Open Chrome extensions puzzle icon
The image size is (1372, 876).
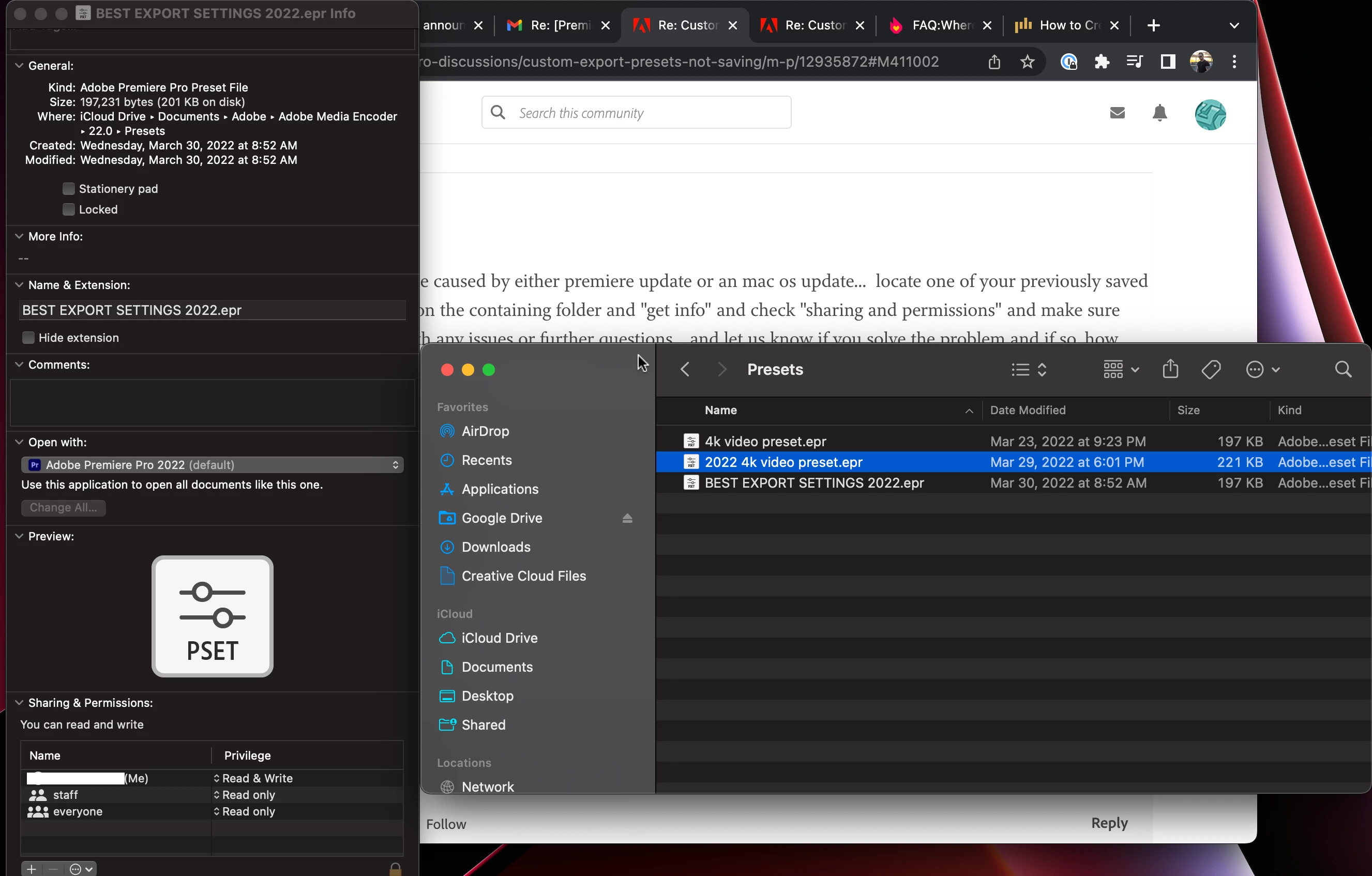tap(1102, 62)
